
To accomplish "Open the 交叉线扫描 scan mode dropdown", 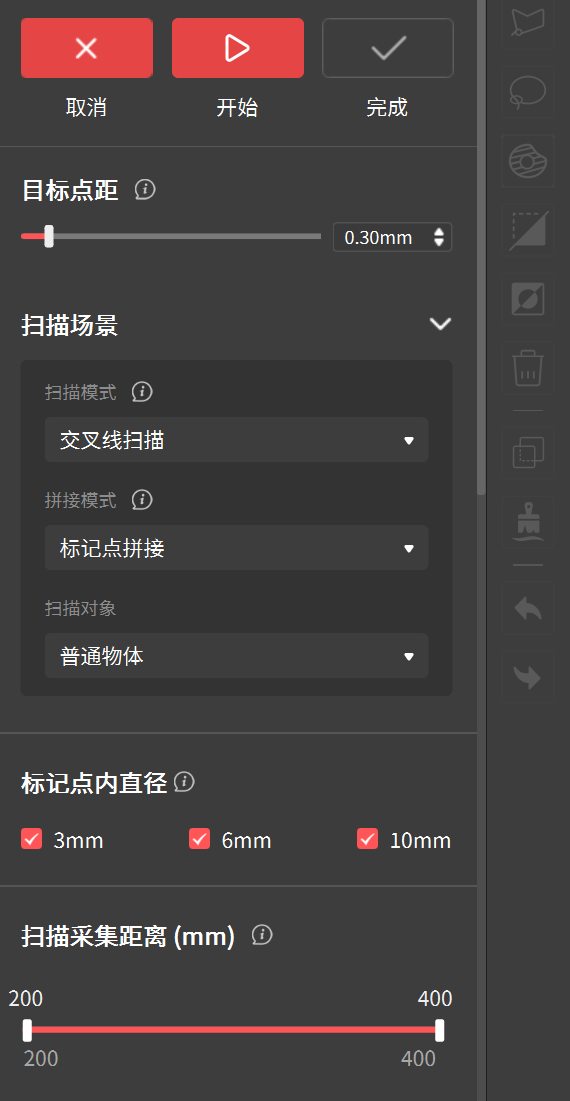I will tap(237, 440).
